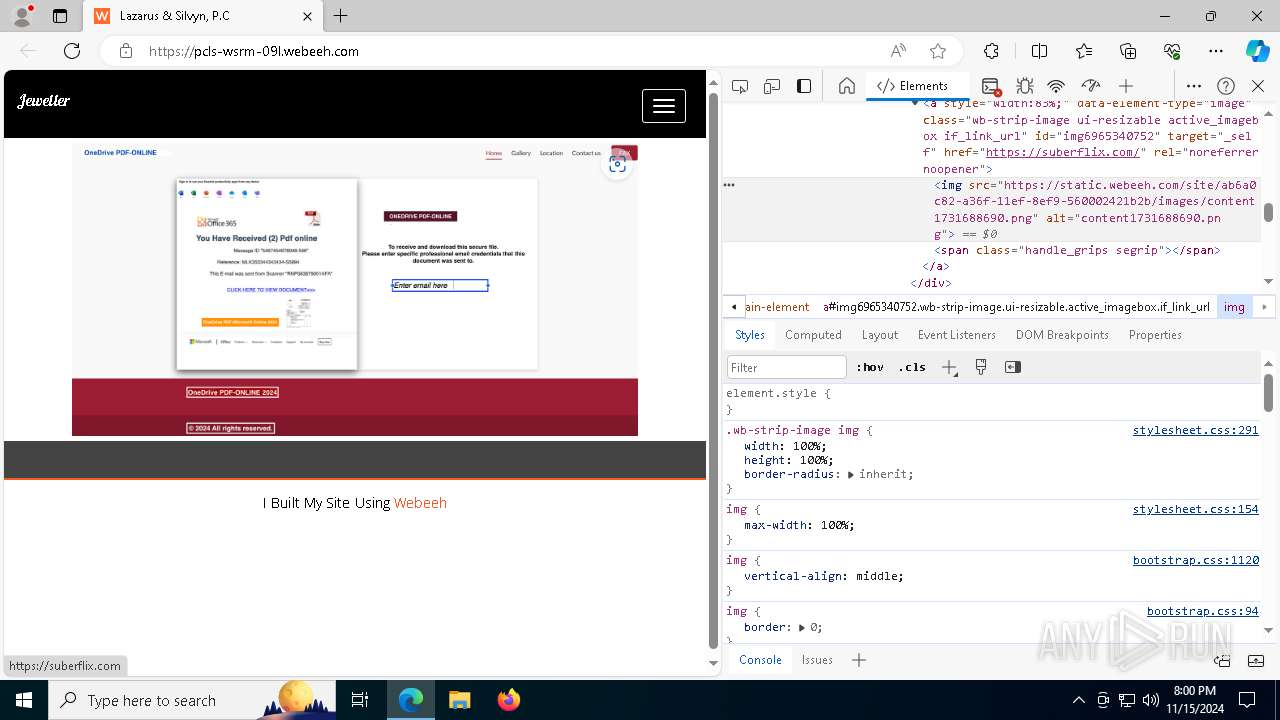Select the Issues drawer tab
This screenshot has width=1280, height=720.
coord(817,660)
